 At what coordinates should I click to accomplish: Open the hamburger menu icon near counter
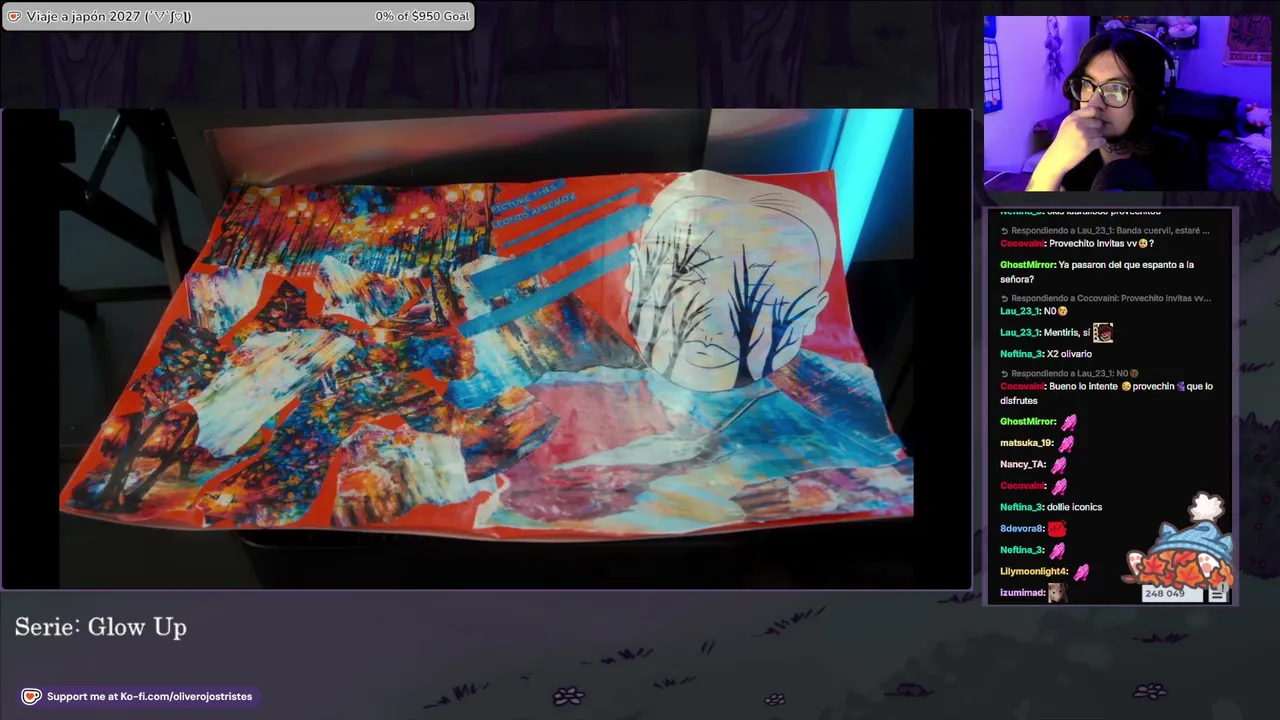1217,594
